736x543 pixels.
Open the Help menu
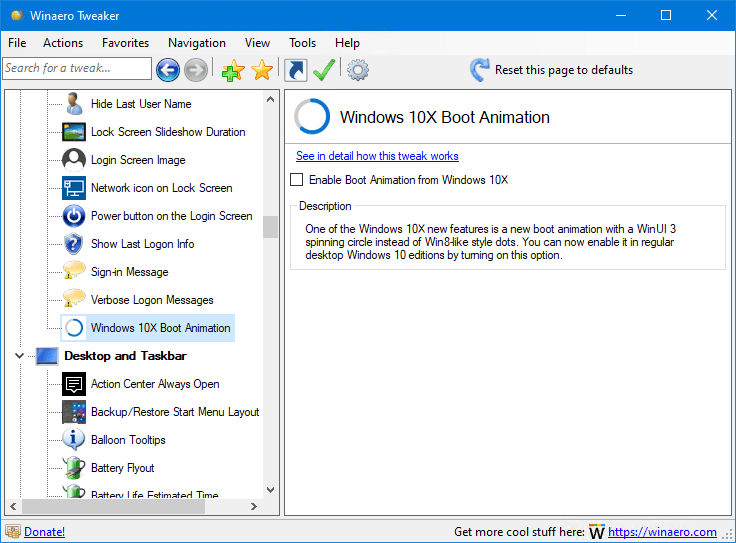click(347, 43)
